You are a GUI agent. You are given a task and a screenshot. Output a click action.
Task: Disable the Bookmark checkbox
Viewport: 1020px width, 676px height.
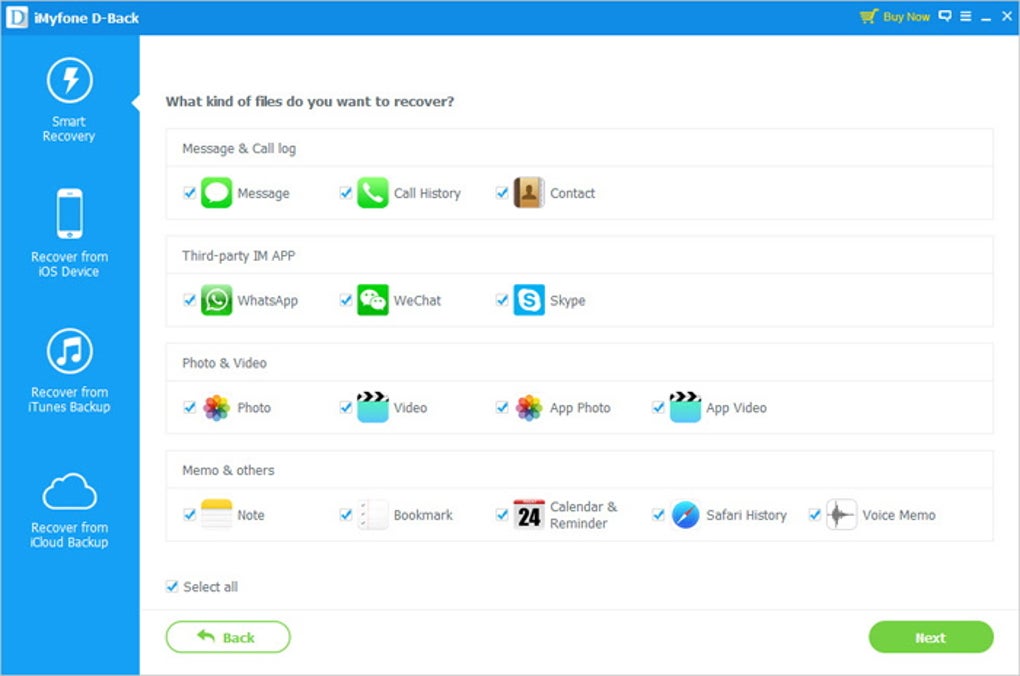(x=345, y=514)
